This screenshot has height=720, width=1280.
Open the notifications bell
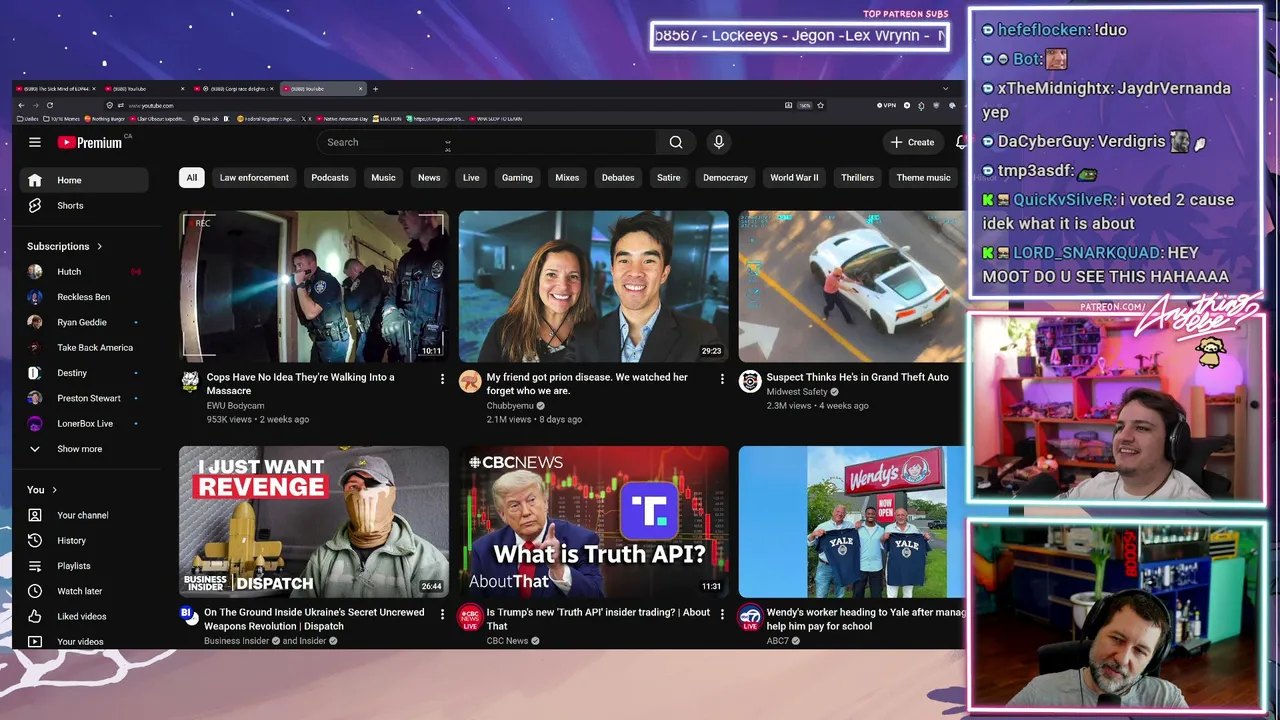point(961,142)
